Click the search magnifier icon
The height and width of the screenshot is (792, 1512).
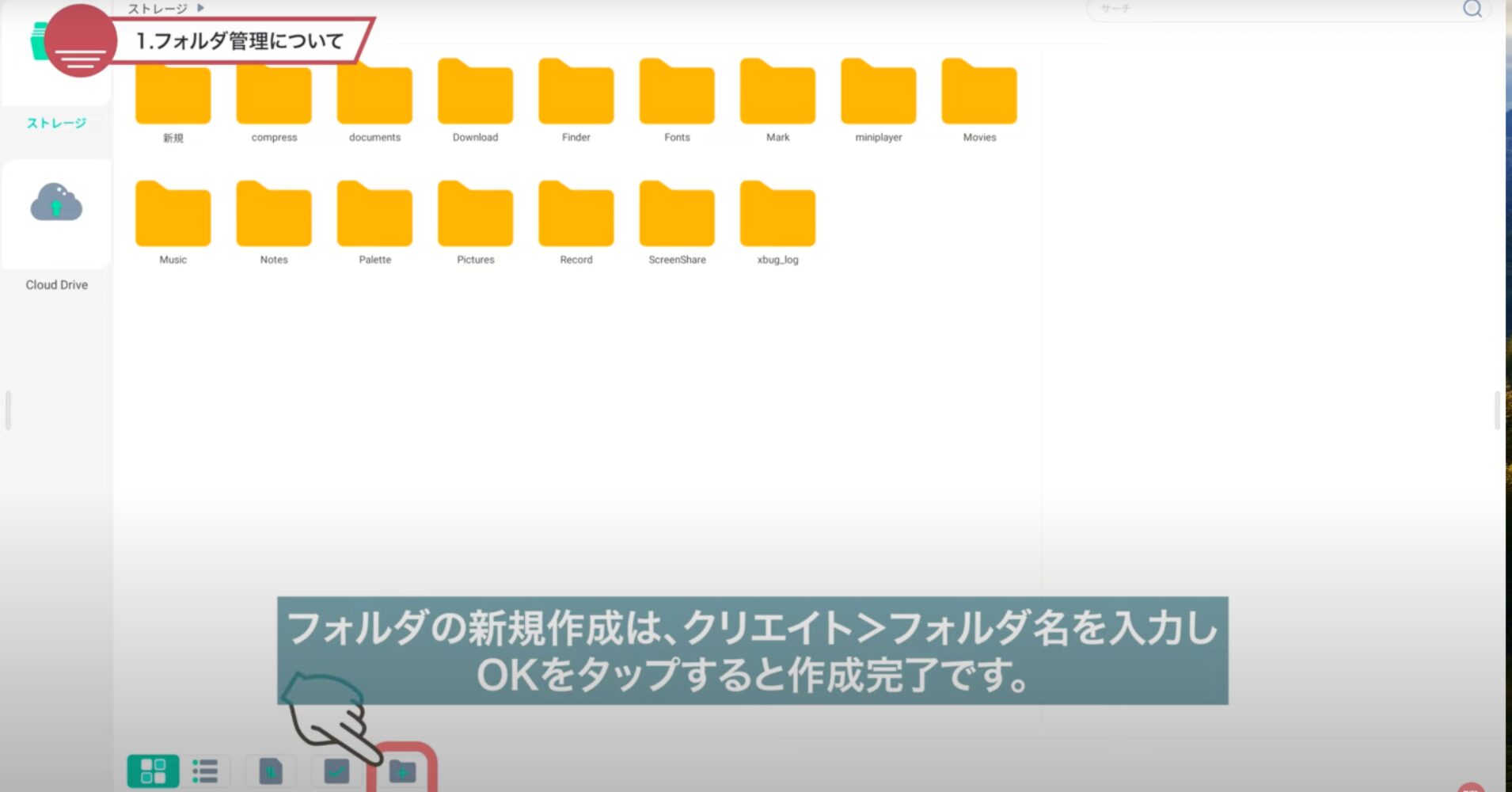1472,9
